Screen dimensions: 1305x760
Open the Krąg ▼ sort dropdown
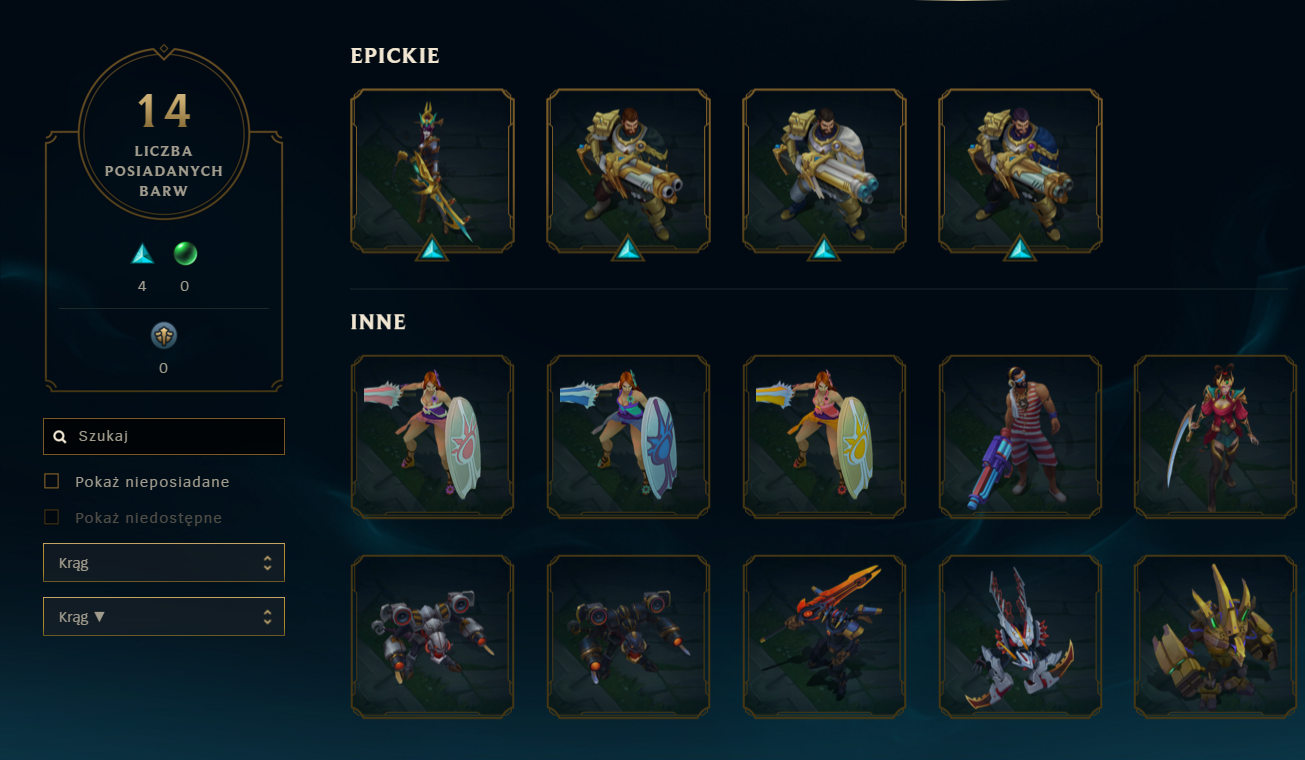click(x=164, y=616)
